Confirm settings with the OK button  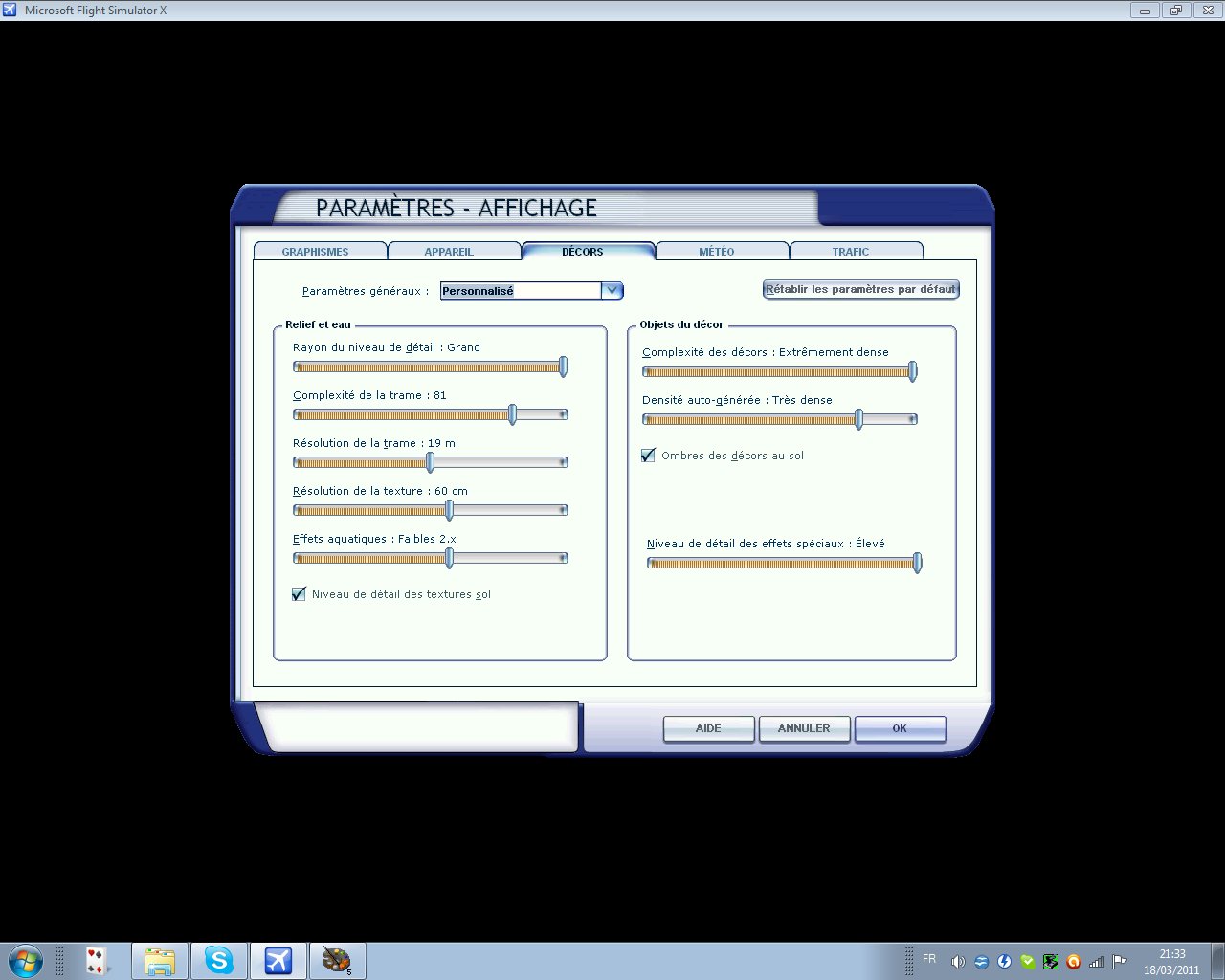(900, 729)
